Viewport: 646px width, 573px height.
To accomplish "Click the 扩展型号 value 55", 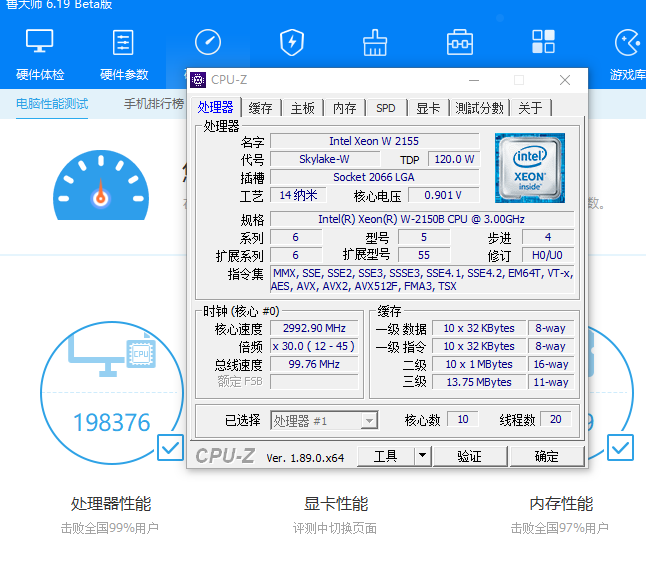I will [x=424, y=255].
